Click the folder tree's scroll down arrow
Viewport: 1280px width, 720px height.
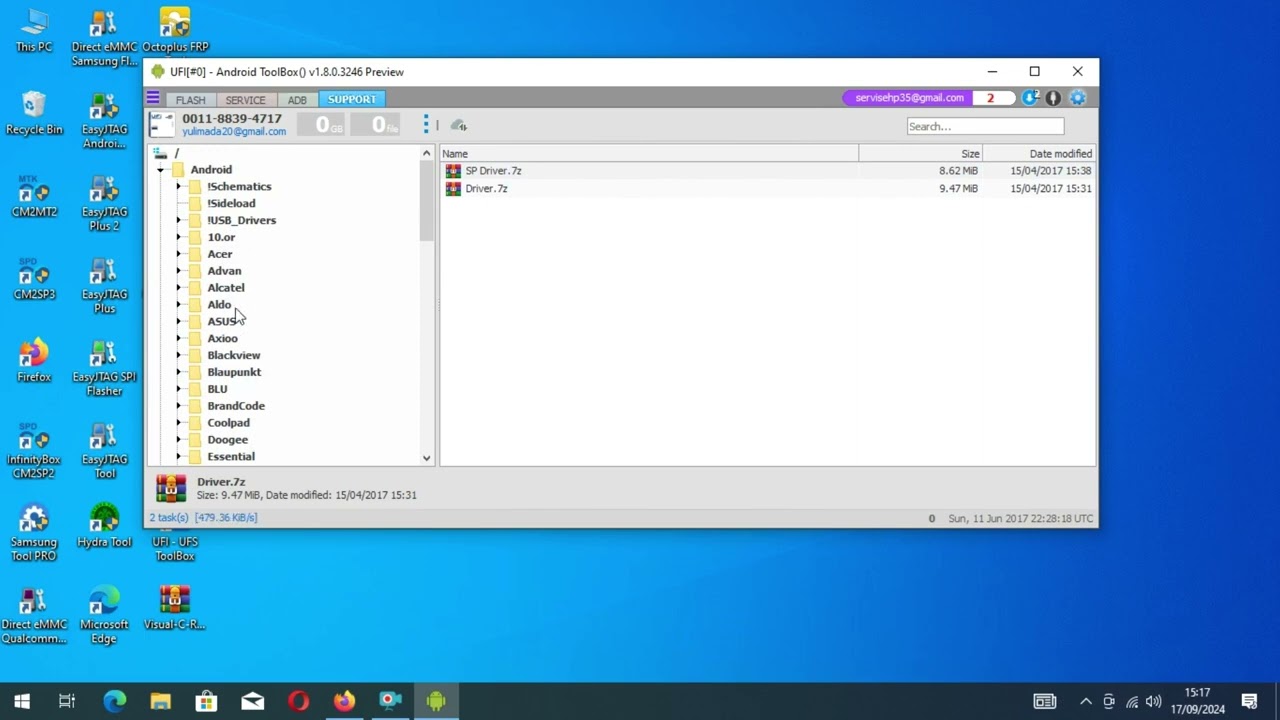click(427, 458)
